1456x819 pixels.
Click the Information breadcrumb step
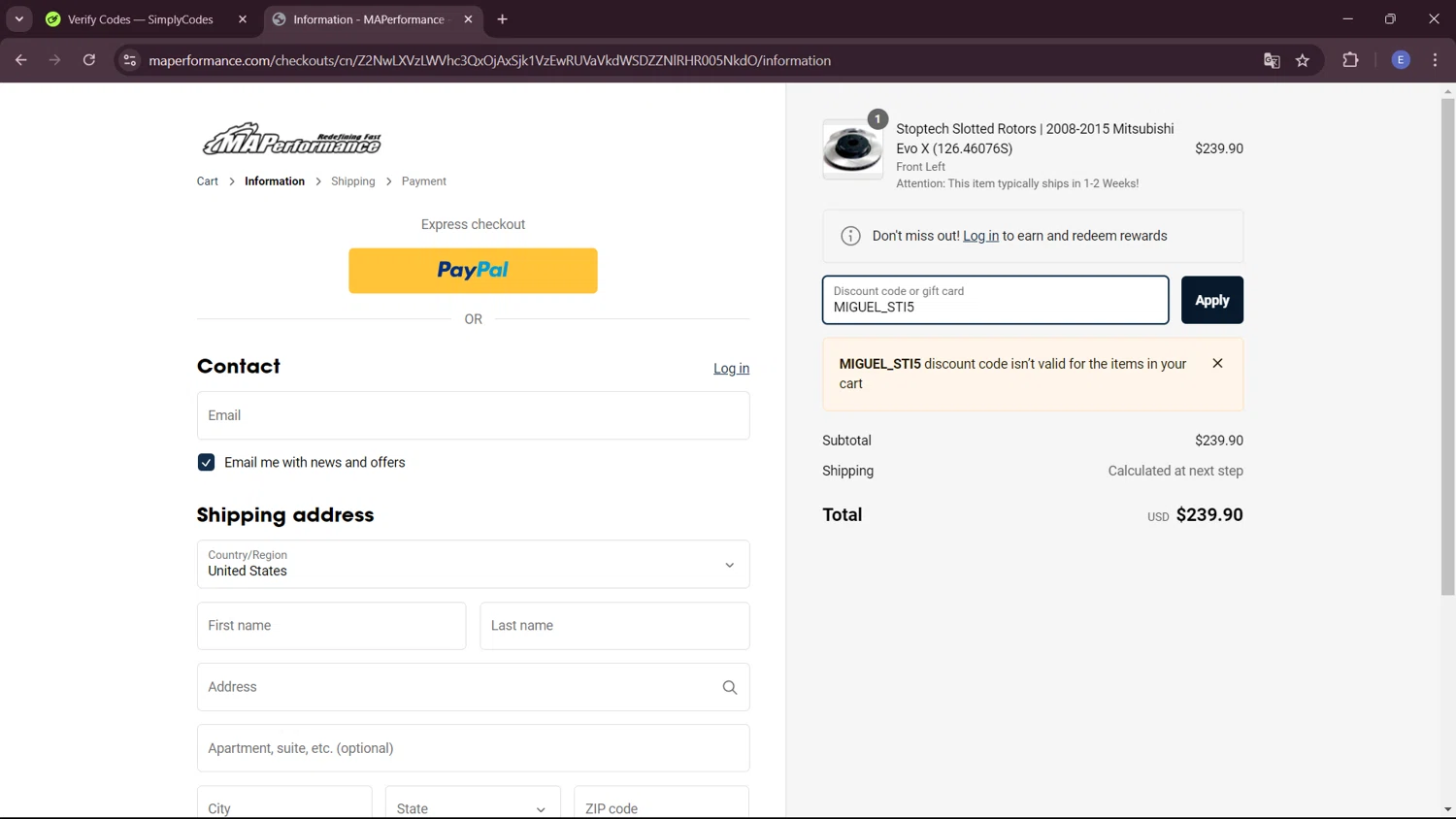pos(275,181)
